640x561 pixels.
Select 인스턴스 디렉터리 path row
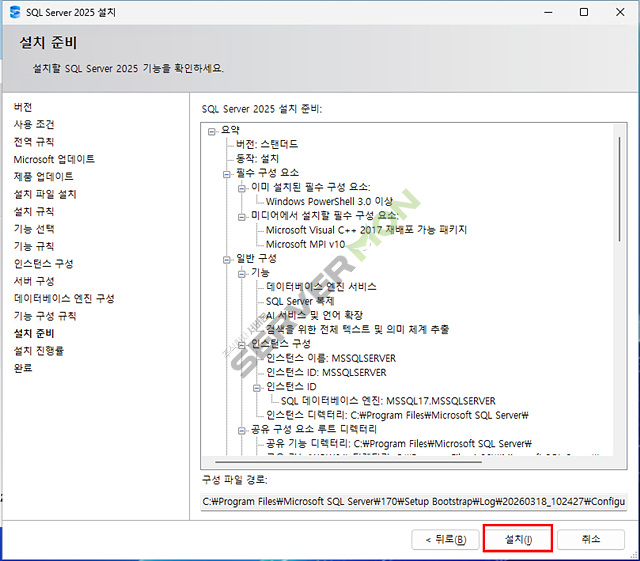point(397,415)
